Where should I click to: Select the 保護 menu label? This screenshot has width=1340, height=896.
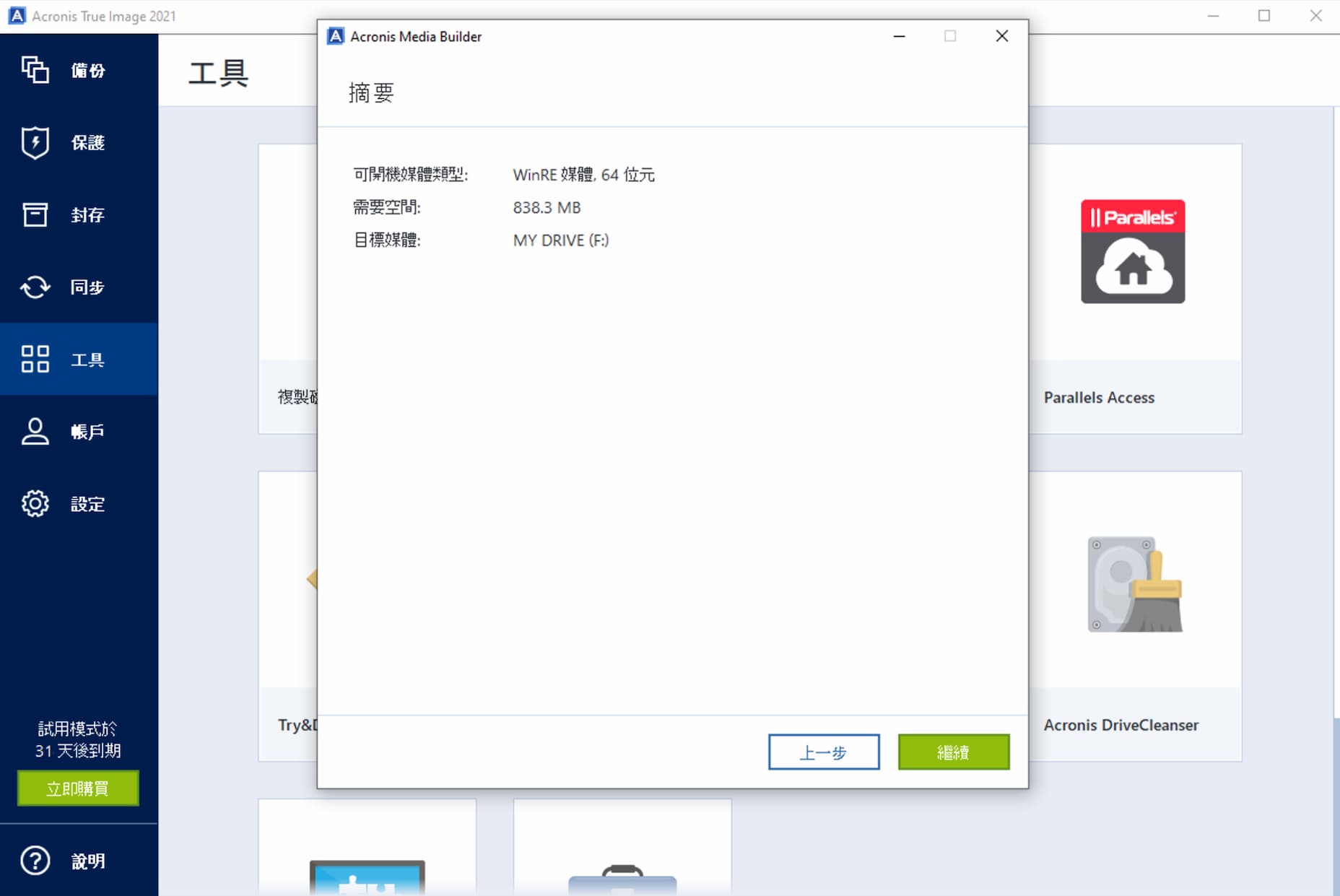[88, 142]
